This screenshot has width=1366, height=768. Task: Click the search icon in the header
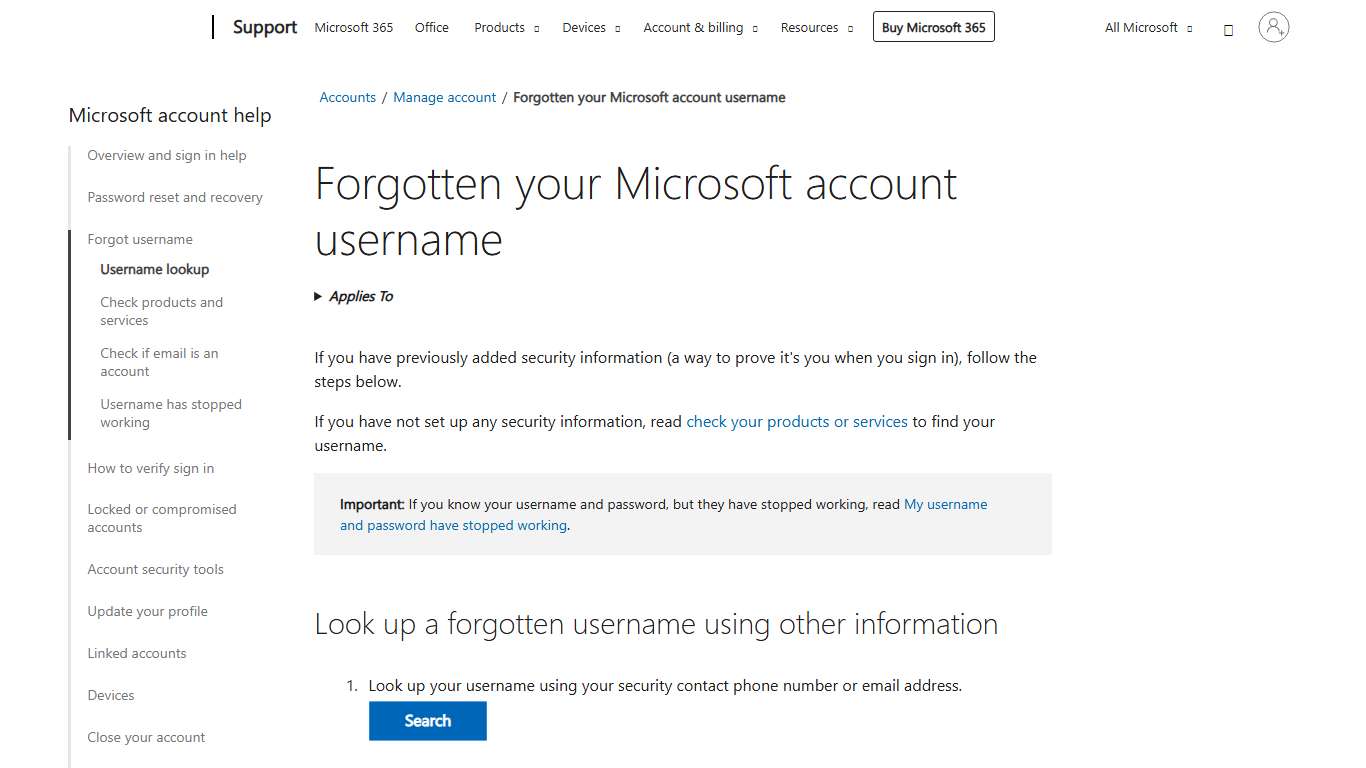point(1228,29)
